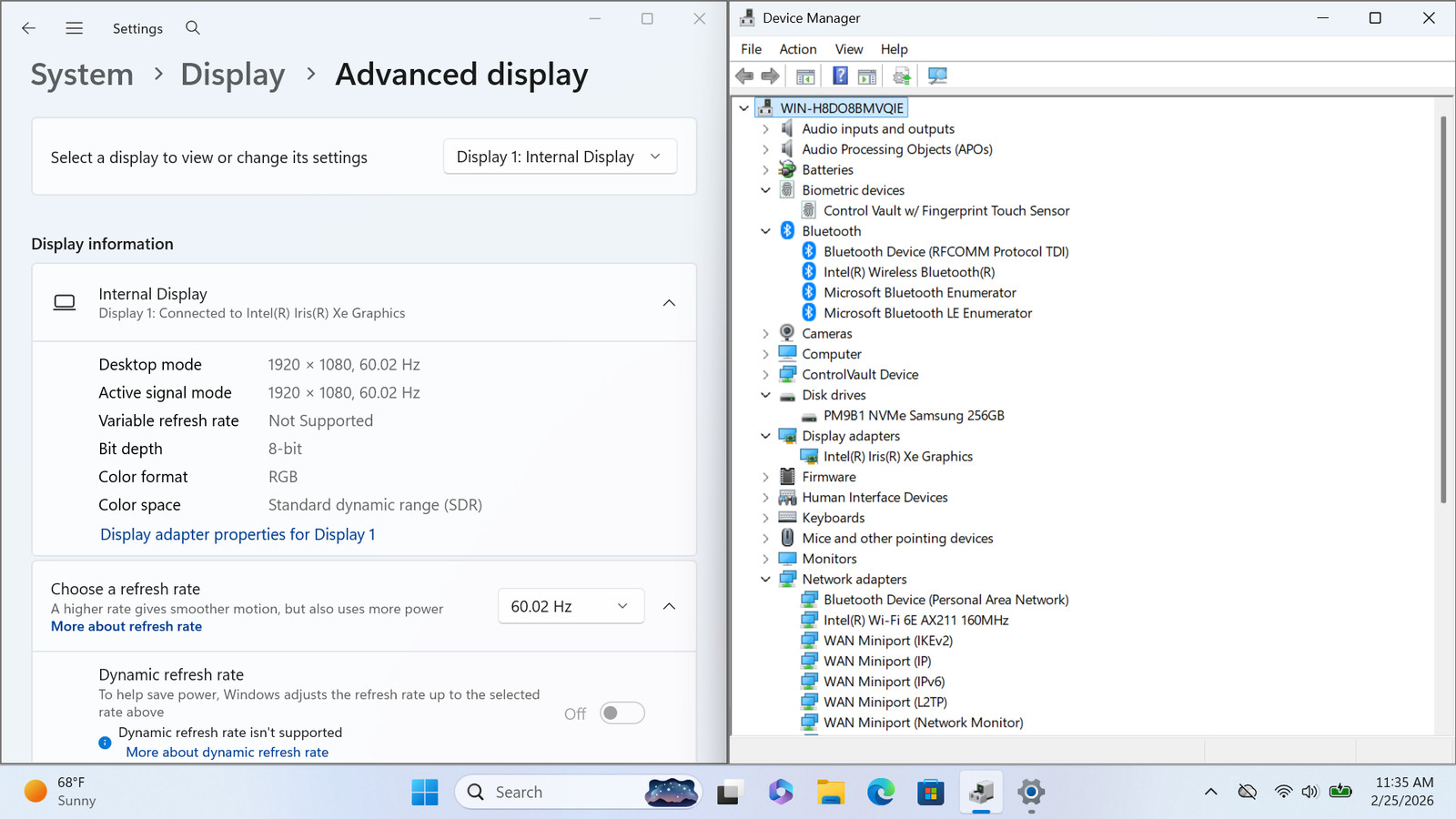Open More about dynamic refresh rate link

(227, 753)
